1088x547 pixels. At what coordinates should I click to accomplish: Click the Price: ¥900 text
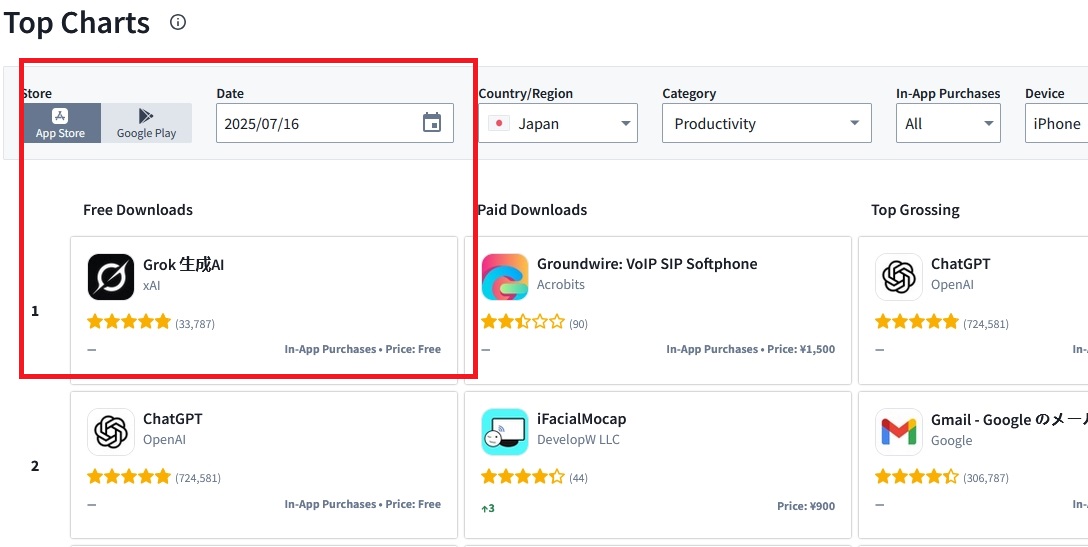[806, 507]
